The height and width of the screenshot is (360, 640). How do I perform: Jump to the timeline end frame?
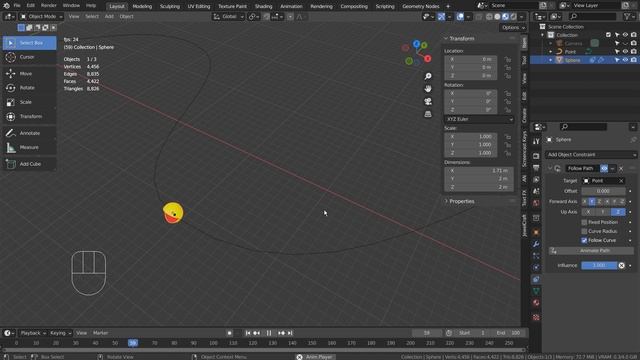(x=290, y=333)
